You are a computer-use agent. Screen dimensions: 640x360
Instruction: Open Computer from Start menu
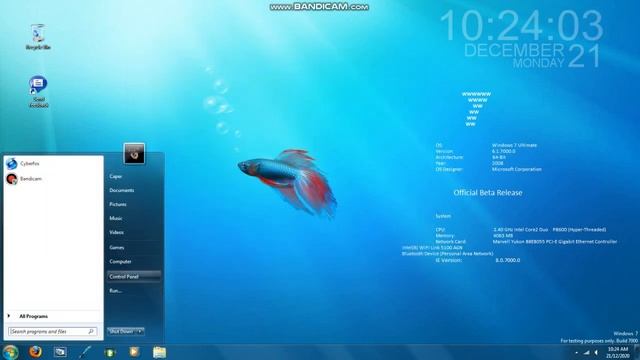click(120, 262)
